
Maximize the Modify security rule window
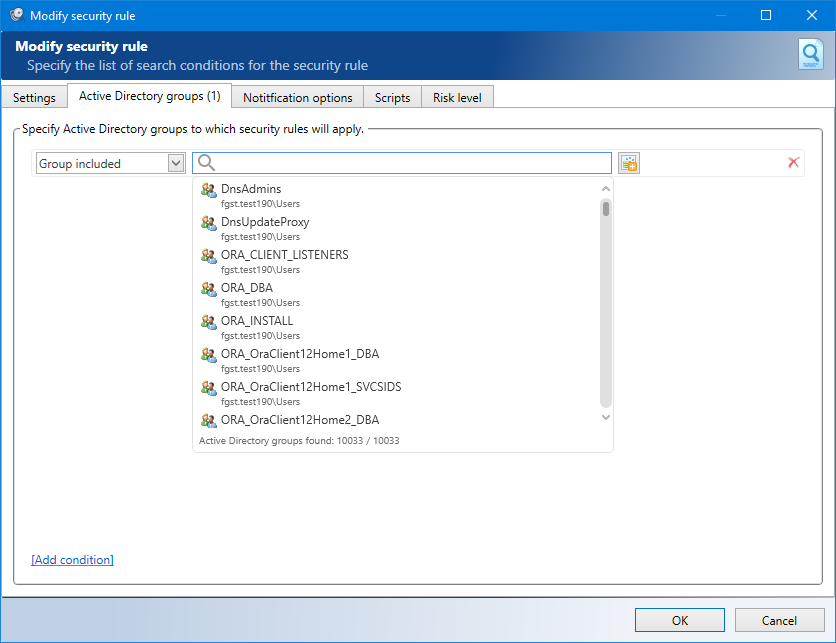(766, 15)
